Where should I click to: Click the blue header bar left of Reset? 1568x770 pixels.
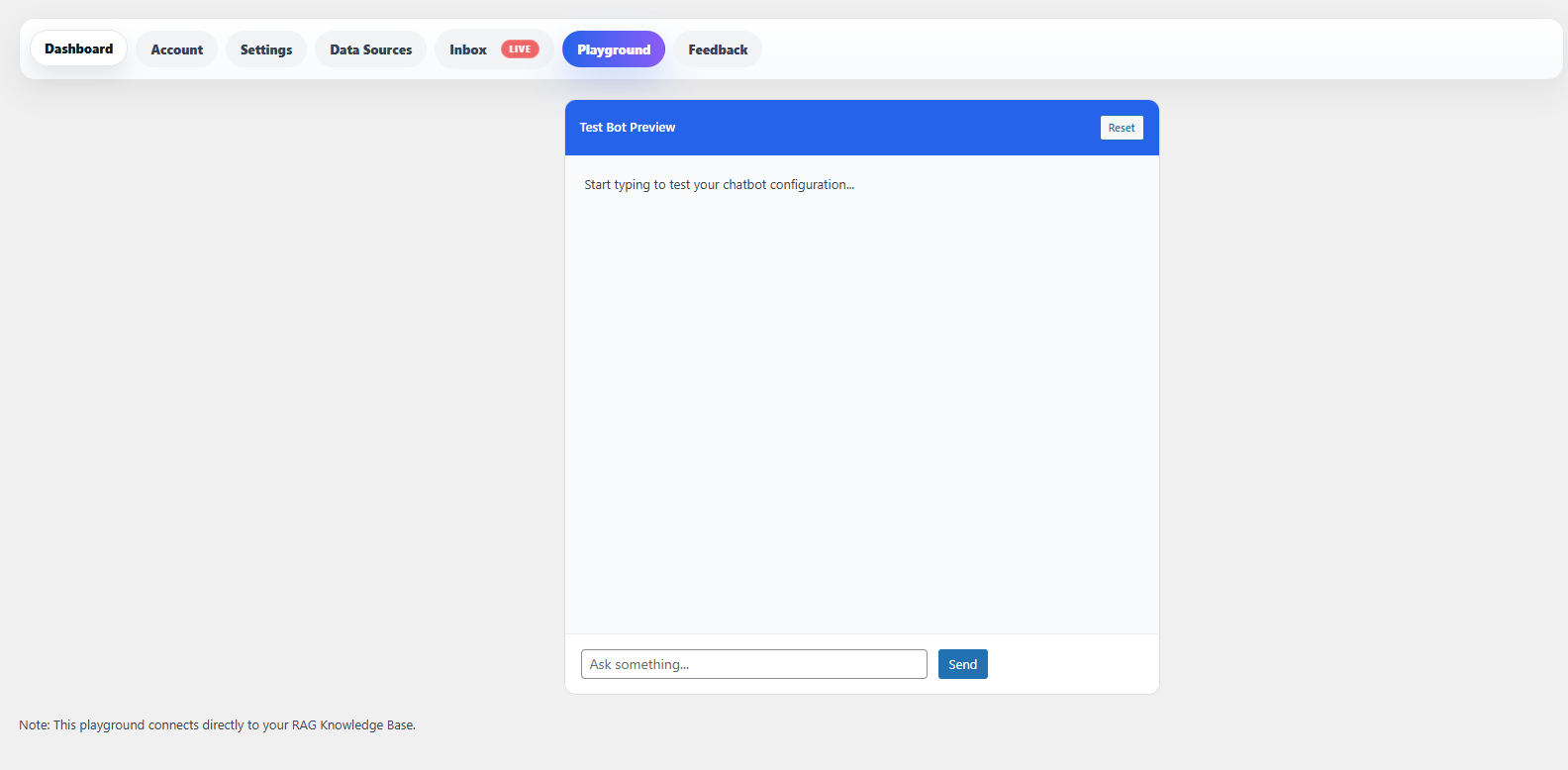[x=891, y=128]
